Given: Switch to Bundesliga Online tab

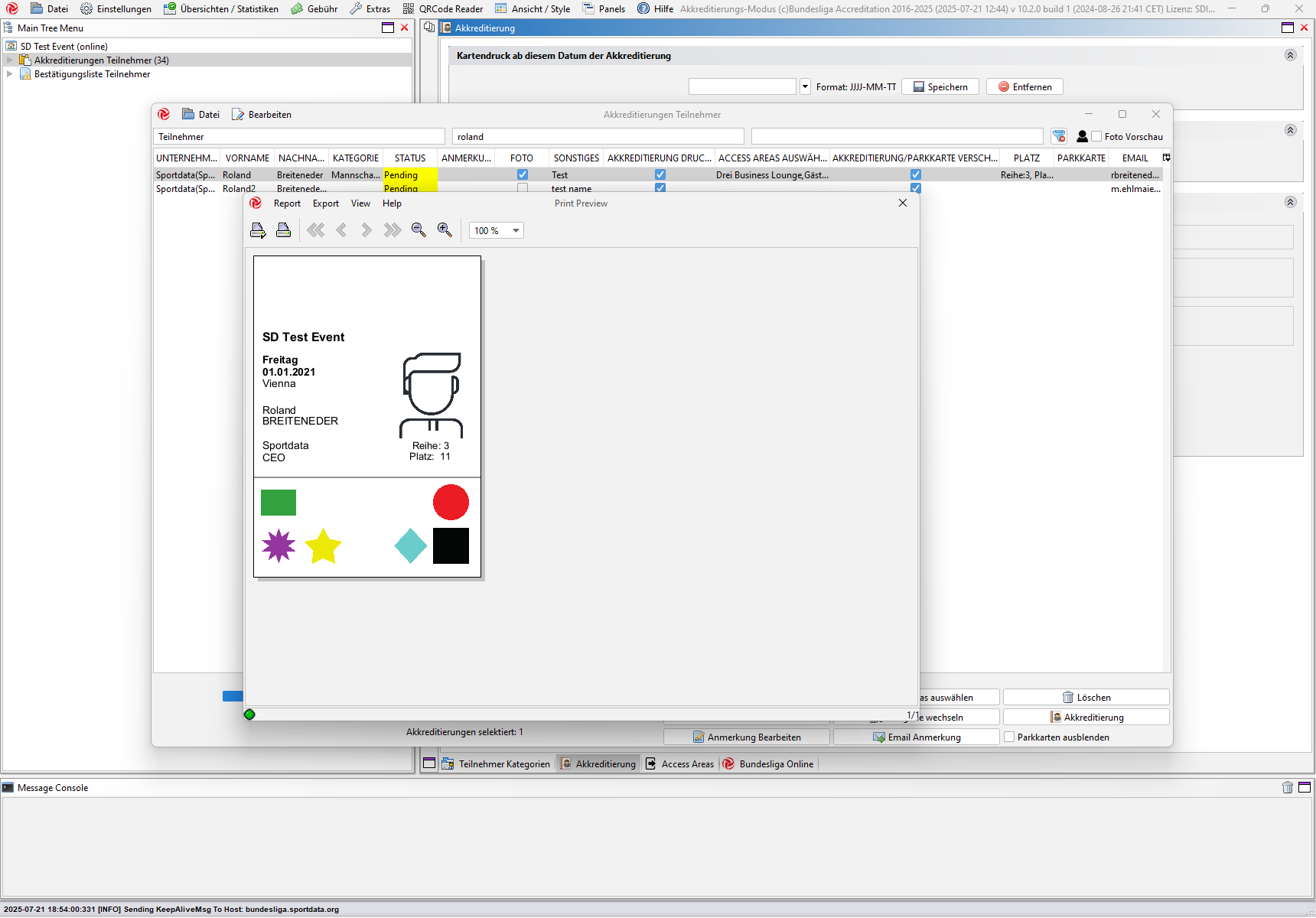Looking at the screenshot, I should click(x=768, y=763).
